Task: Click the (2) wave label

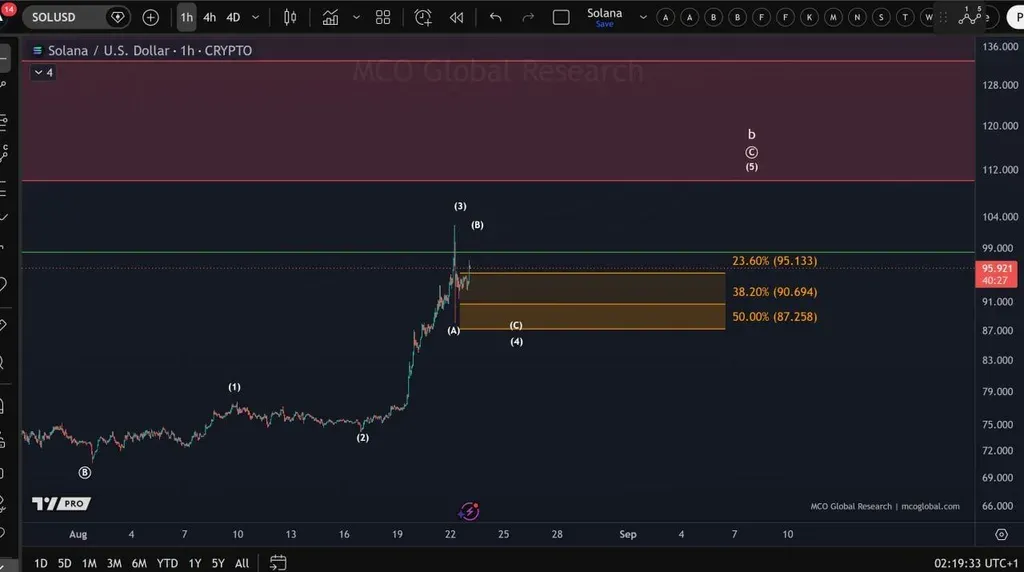Action: [x=362, y=437]
